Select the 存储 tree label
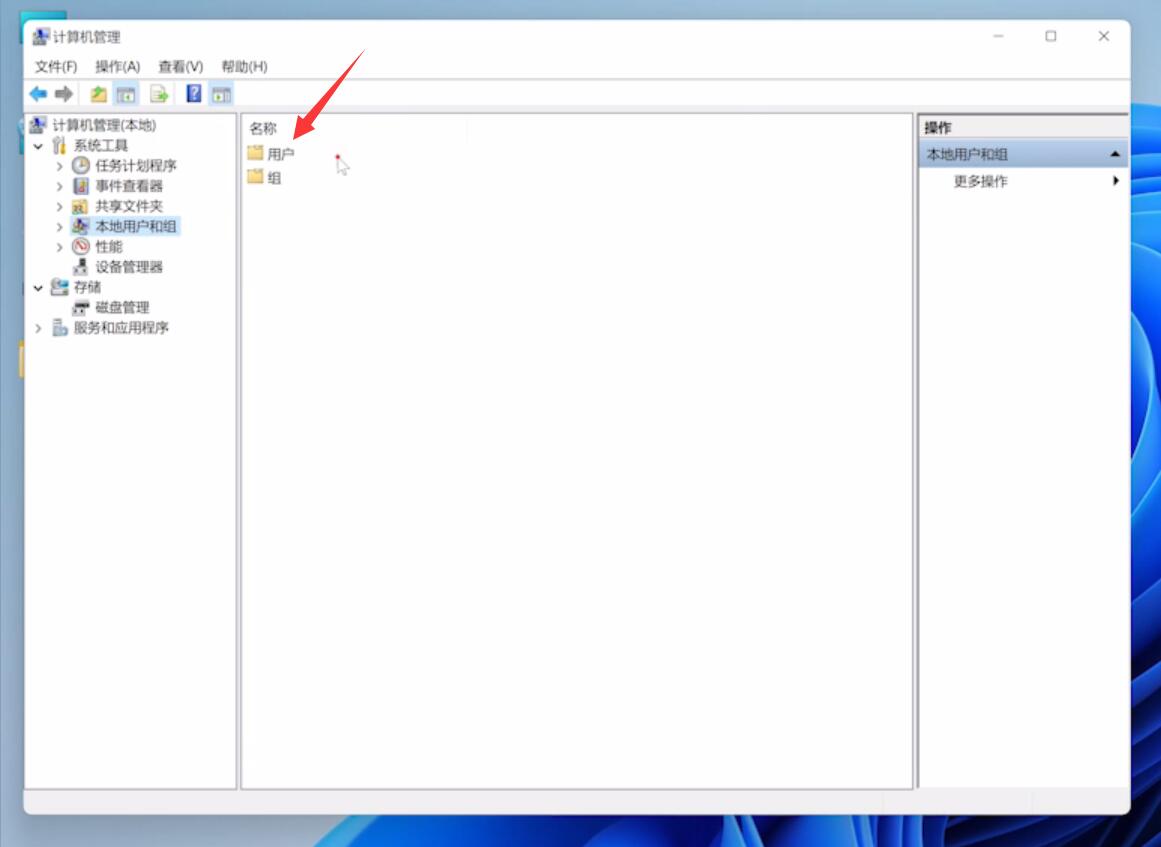 (x=87, y=287)
